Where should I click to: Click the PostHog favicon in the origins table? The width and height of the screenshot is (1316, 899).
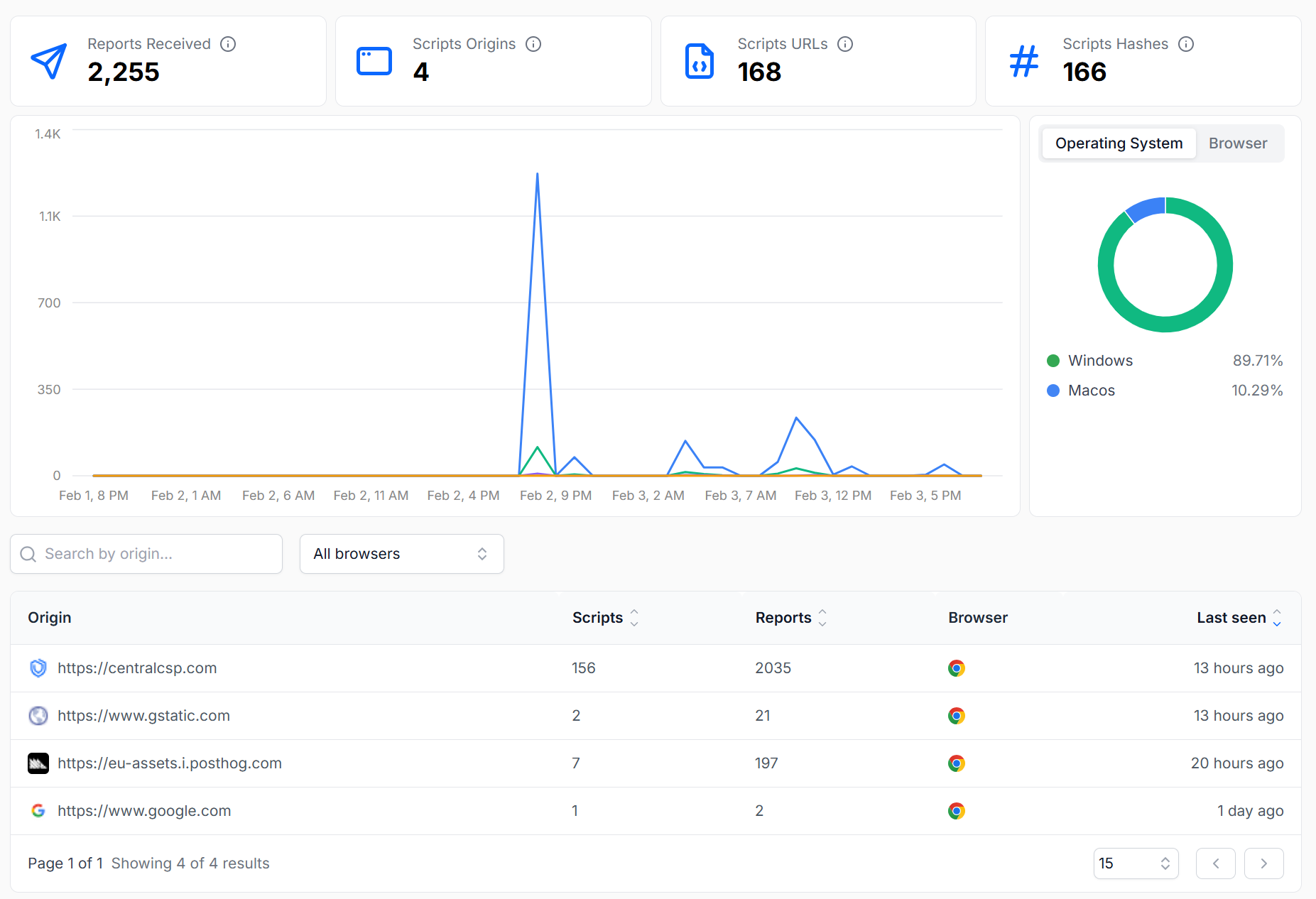tap(38, 763)
